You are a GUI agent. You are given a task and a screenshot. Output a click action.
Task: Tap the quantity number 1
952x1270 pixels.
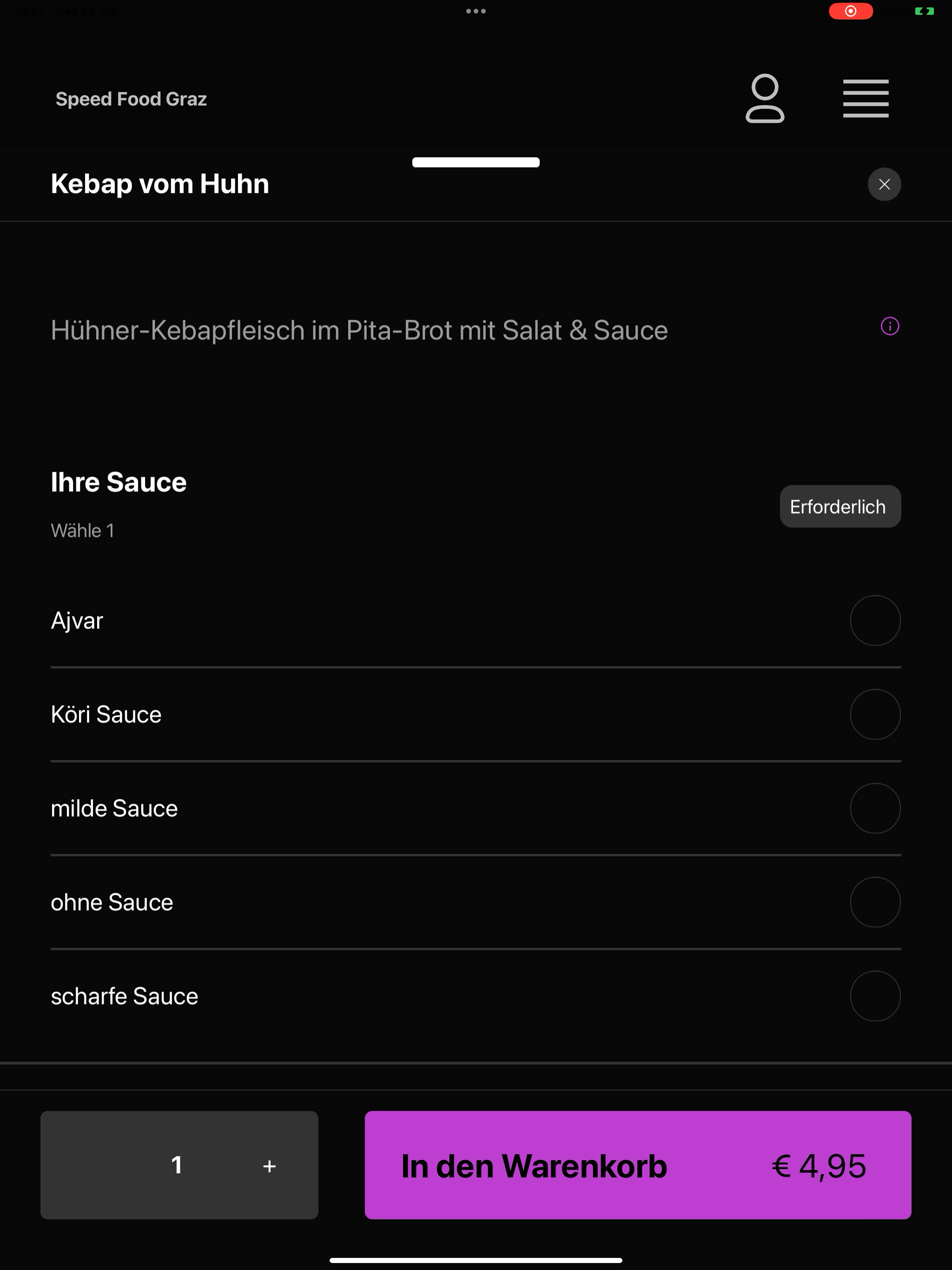point(177,1165)
